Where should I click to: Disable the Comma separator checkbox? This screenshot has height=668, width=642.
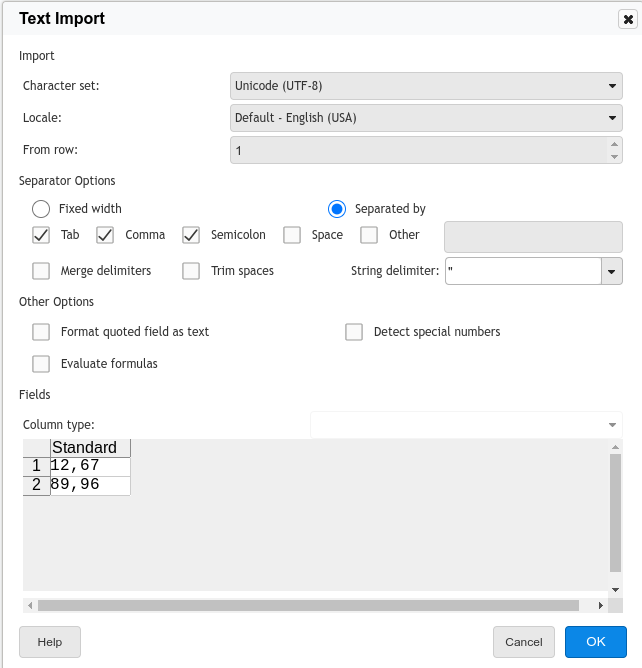[x=105, y=235]
